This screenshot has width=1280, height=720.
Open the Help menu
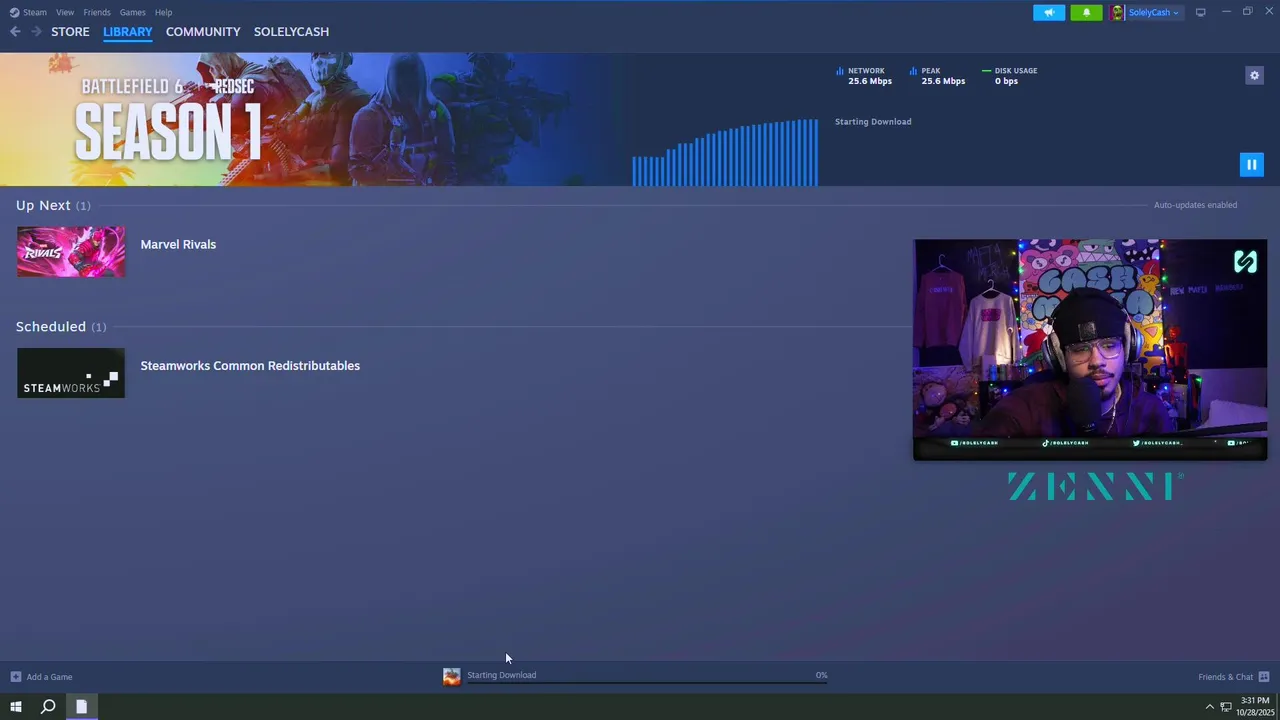tap(163, 12)
